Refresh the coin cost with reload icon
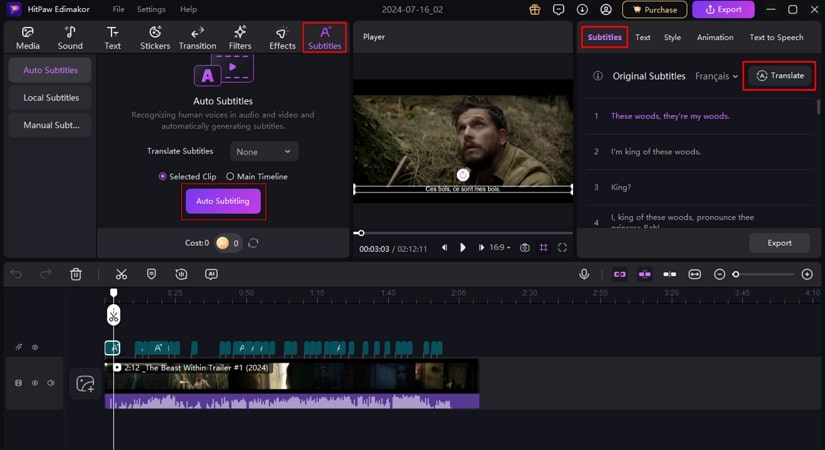Viewport: 825px width, 450px height. [253, 243]
